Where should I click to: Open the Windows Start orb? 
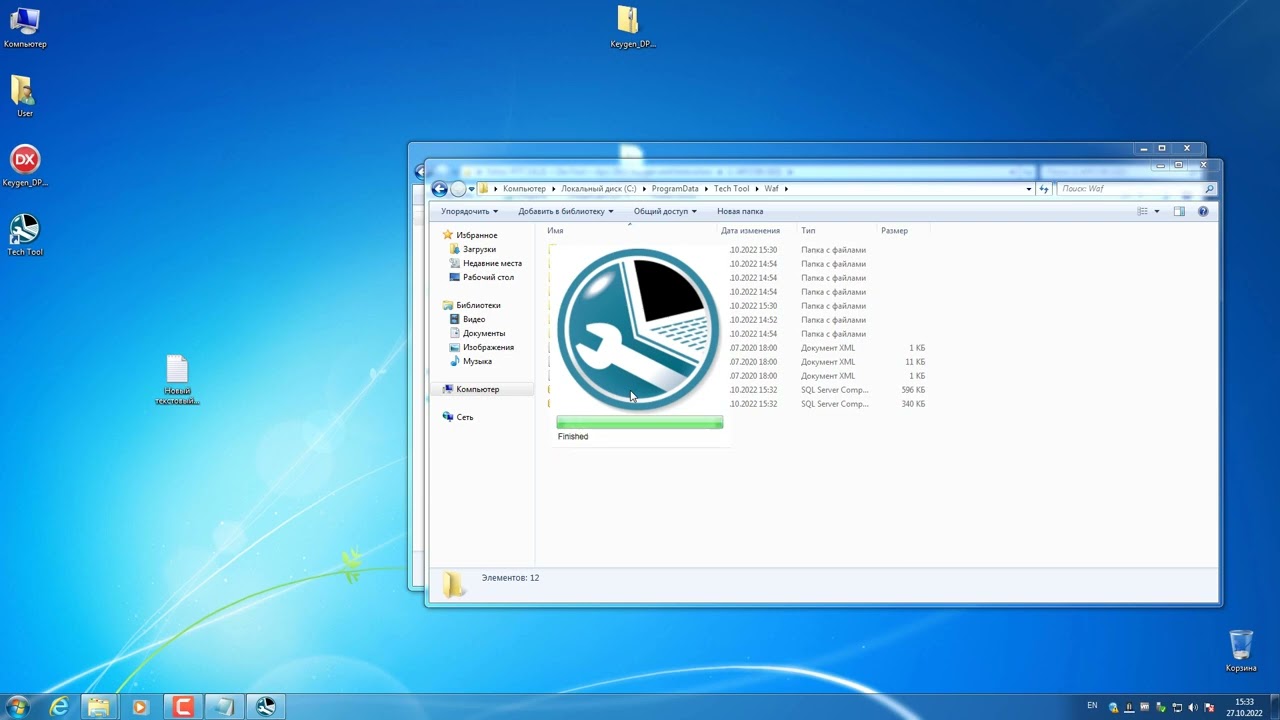click(17, 707)
